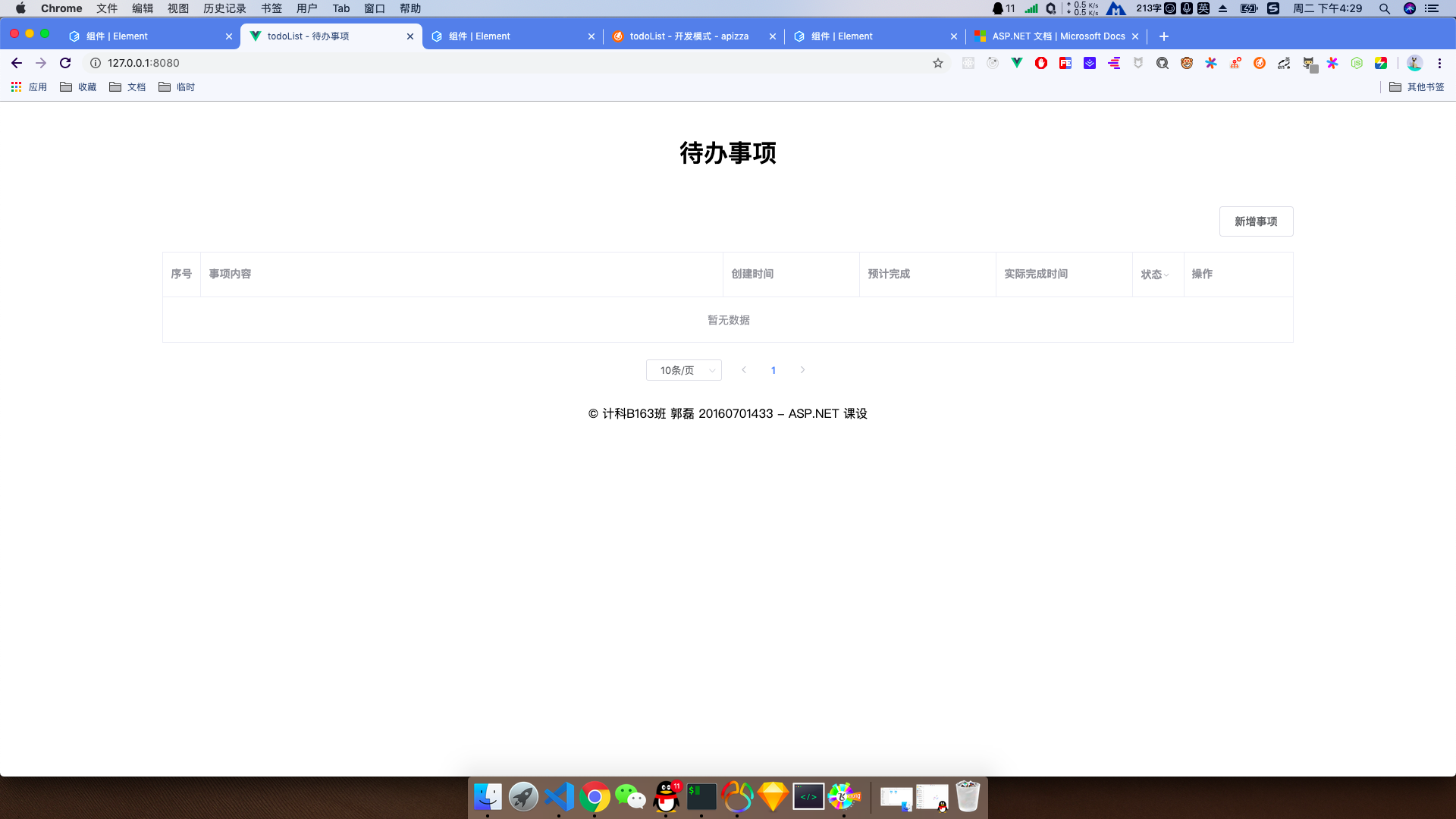Click the Node.js extension icon
This screenshot has height=819, width=1456.
click(1357, 63)
